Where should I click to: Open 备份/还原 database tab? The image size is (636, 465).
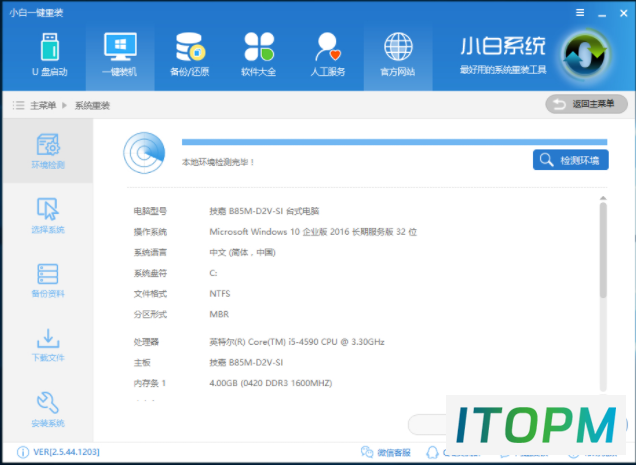click(190, 55)
